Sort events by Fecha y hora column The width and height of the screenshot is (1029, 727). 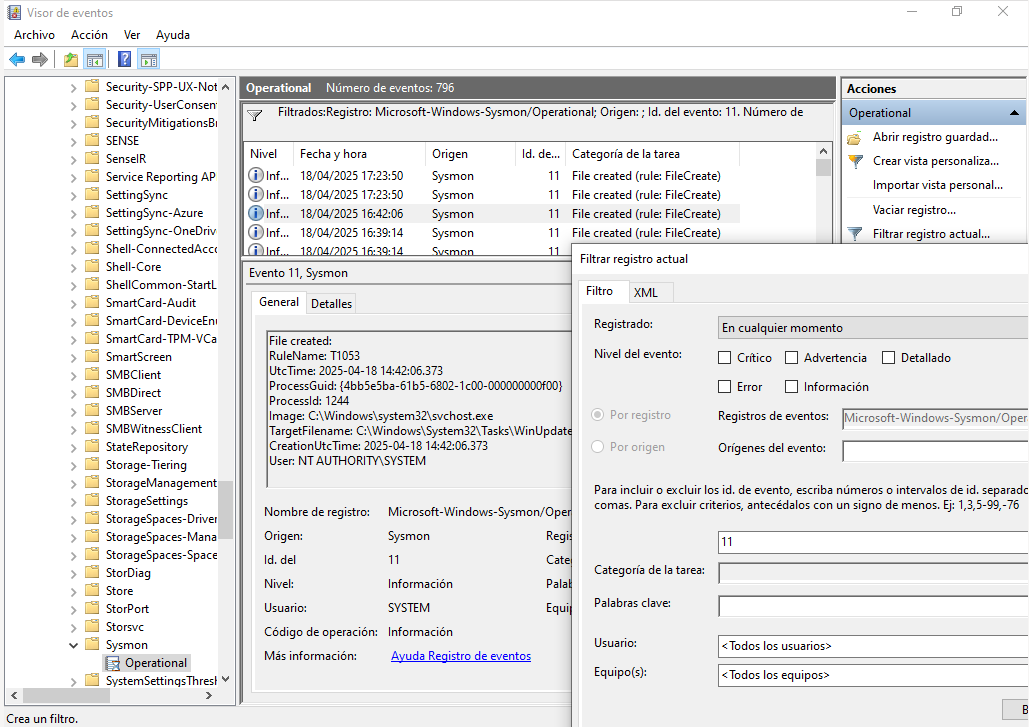[359, 154]
